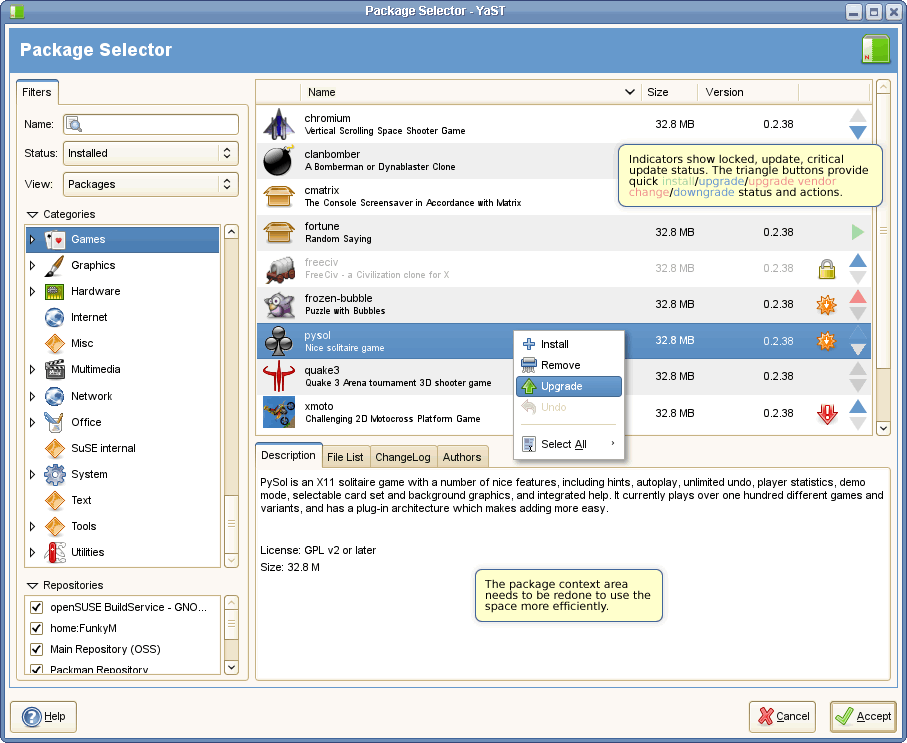
Task: Switch to the ChangeLog tab
Action: pyautogui.click(x=403, y=457)
